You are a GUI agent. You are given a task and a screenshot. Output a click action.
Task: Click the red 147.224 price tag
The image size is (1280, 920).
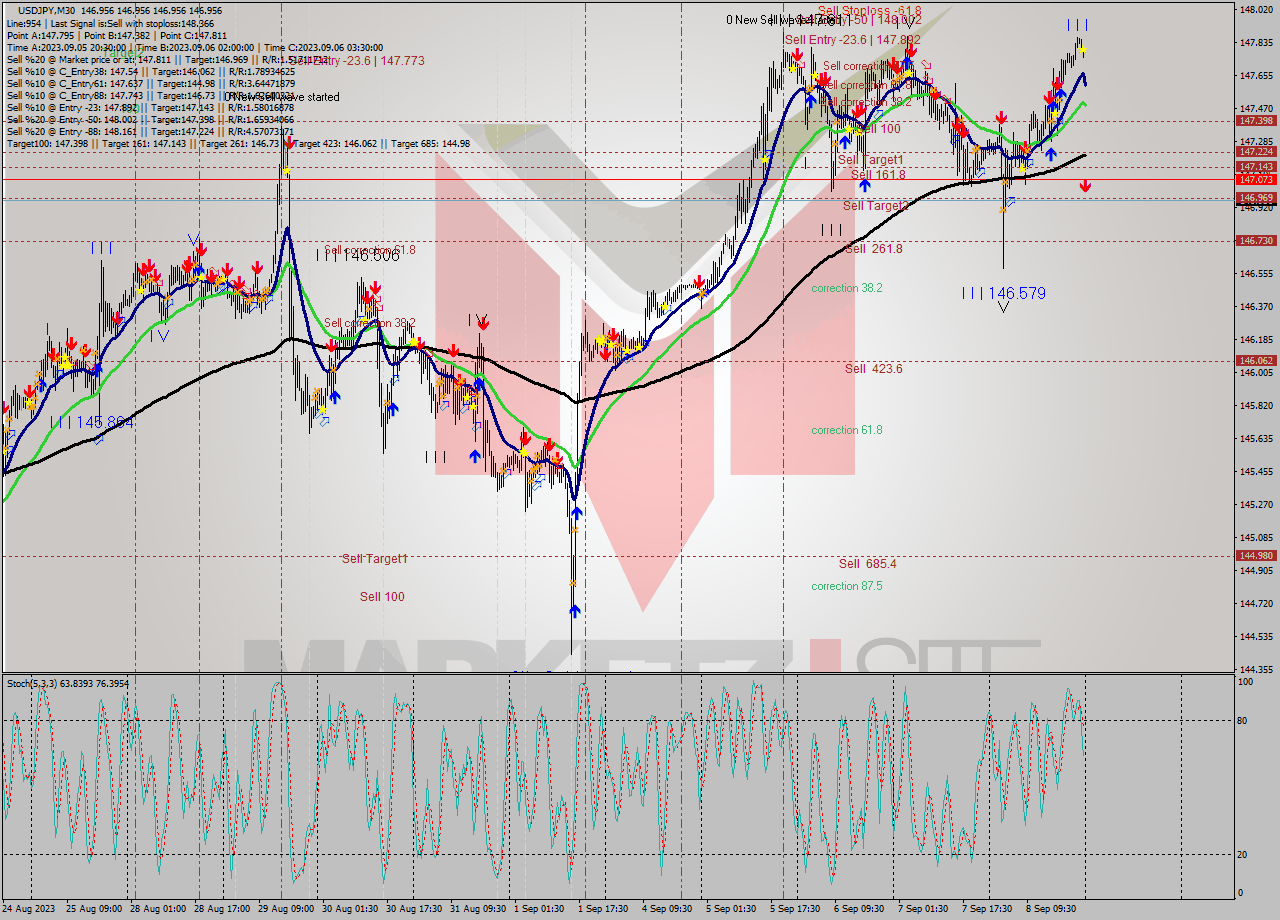tap(1256, 152)
